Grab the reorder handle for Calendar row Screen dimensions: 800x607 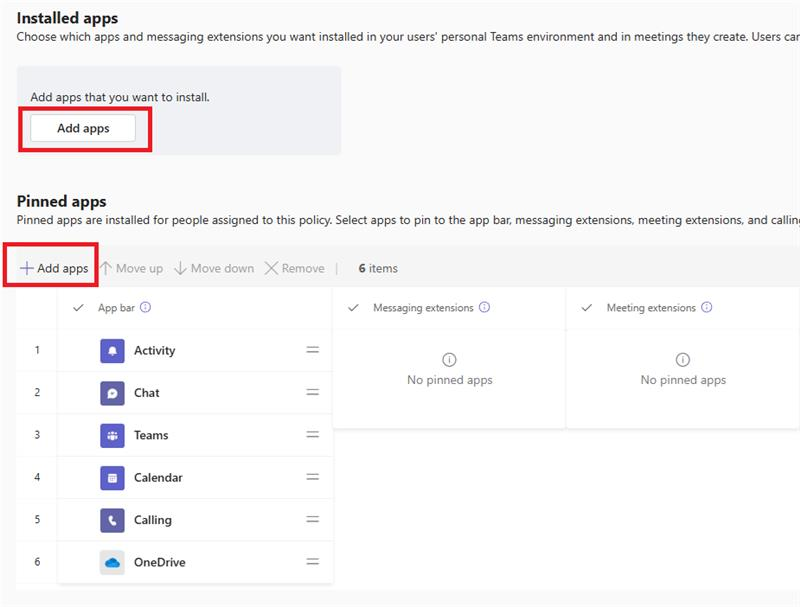313,477
